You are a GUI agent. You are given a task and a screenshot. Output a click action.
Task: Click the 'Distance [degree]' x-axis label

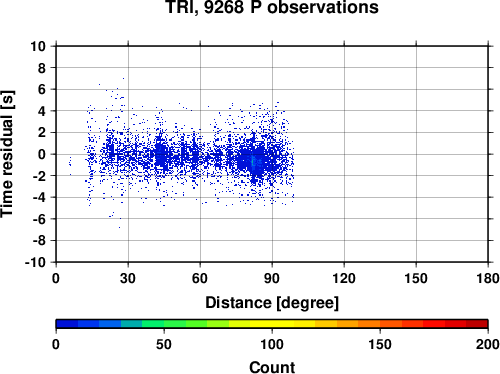coord(272,303)
